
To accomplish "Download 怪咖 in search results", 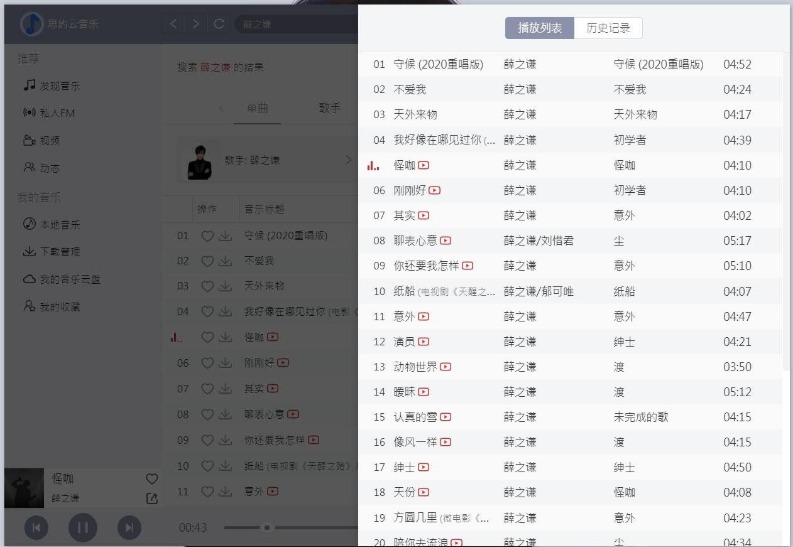I will (x=226, y=337).
